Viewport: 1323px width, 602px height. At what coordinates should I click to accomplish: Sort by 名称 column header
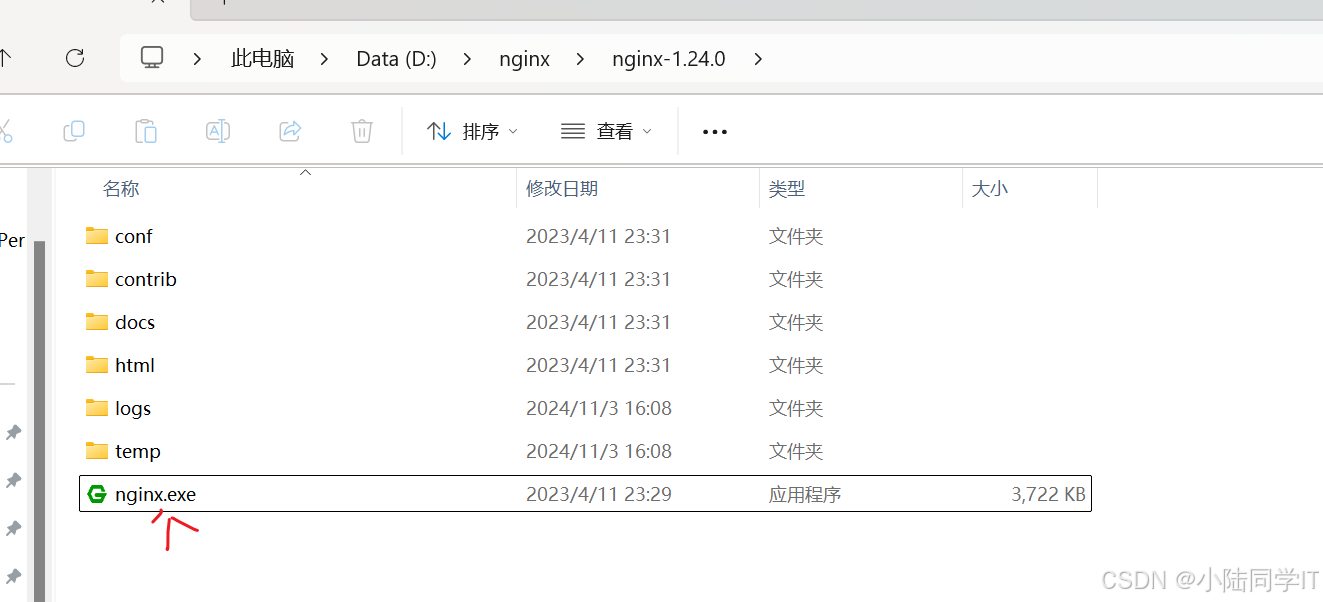121,188
